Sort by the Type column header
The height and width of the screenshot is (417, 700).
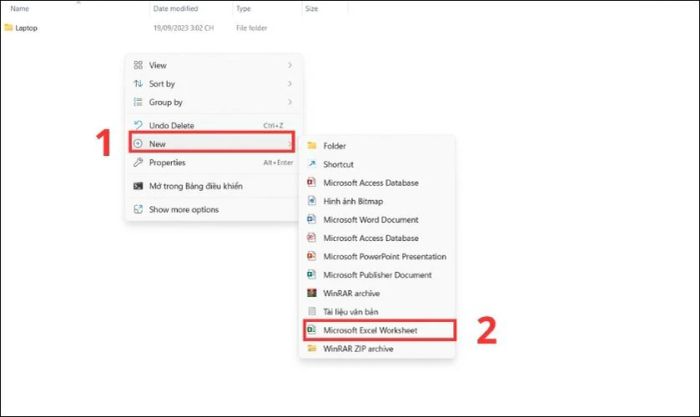point(243,8)
